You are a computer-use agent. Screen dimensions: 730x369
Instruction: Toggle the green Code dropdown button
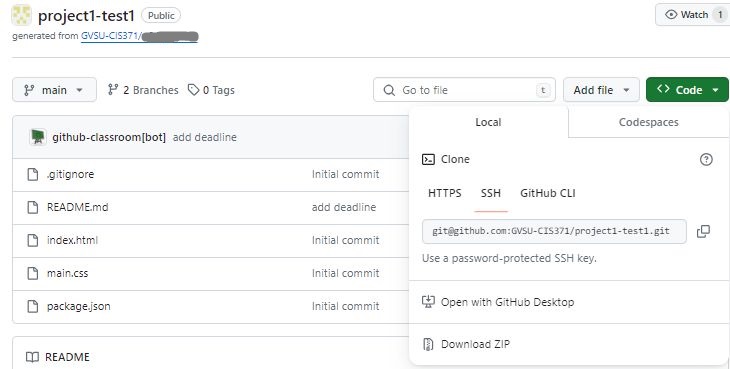[687, 90]
